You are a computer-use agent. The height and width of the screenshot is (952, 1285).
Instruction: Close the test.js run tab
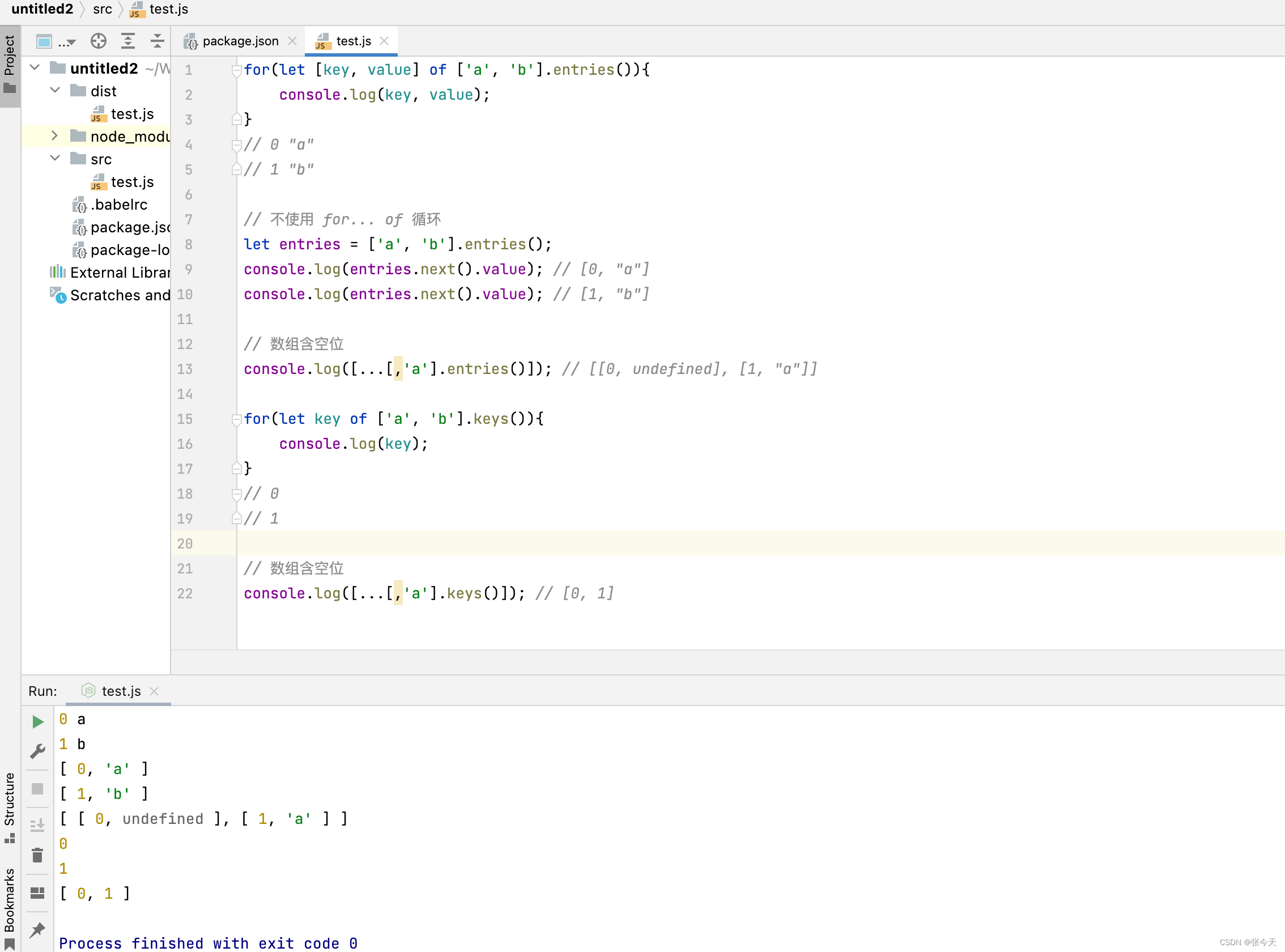(x=154, y=691)
